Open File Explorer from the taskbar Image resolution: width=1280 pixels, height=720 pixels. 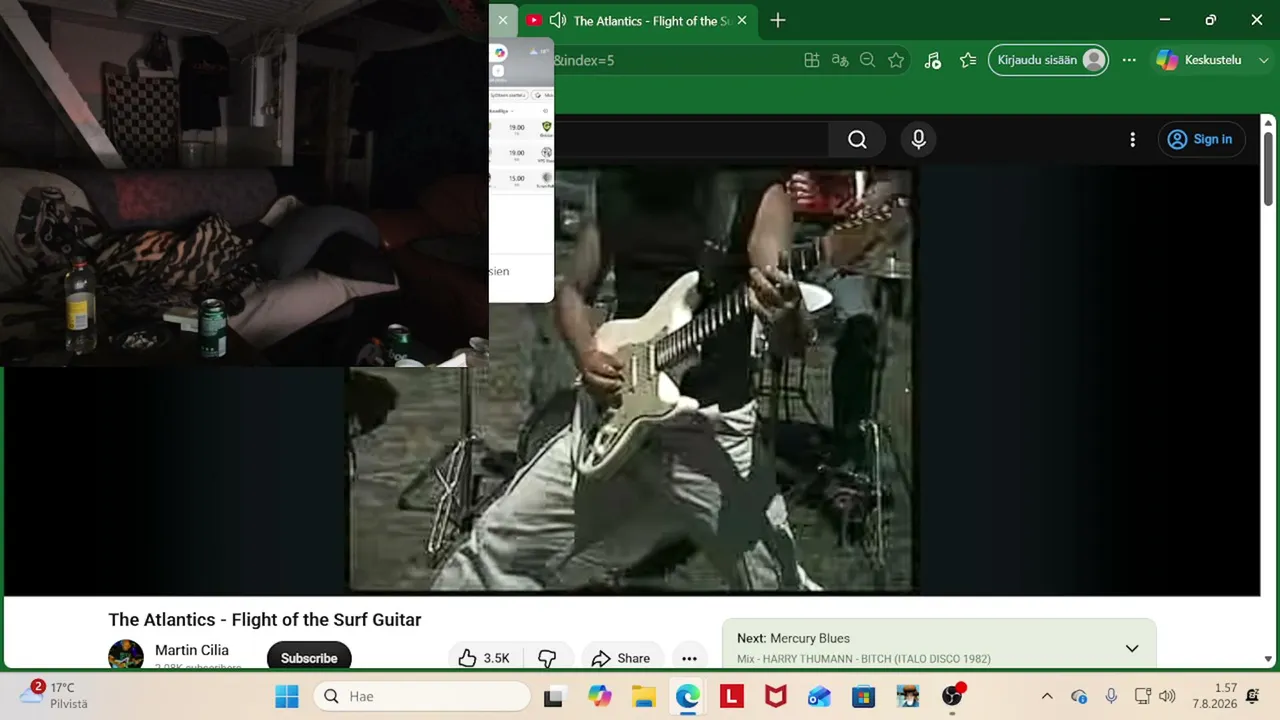(643, 696)
